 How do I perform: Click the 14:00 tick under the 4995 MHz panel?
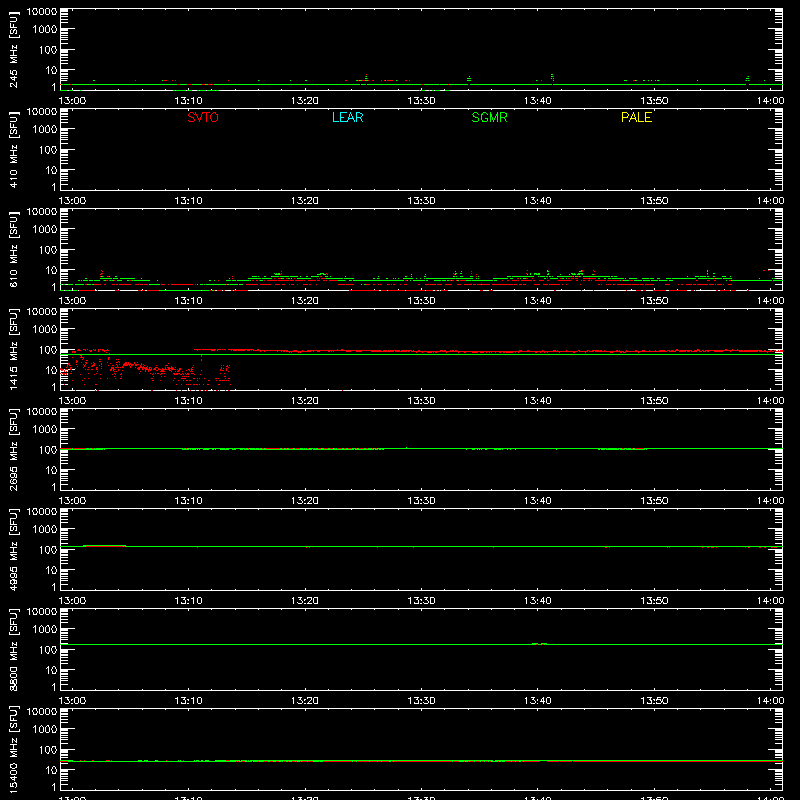(770, 601)
